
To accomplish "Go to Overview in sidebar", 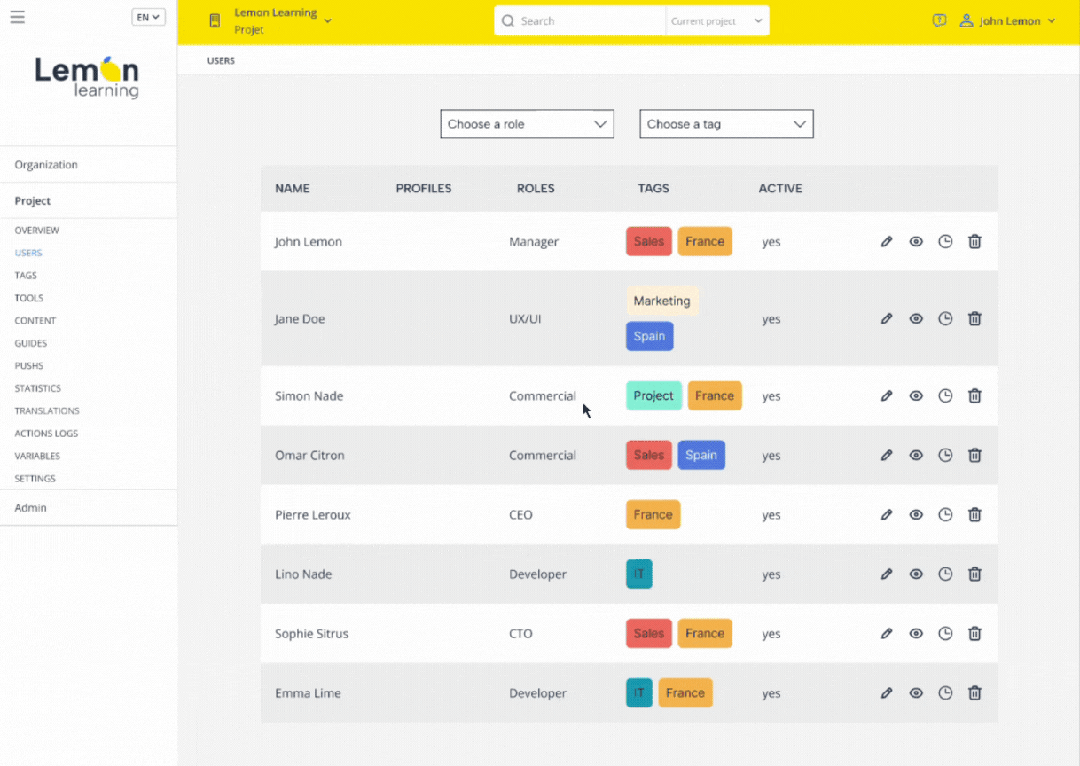I will (37, 230).
